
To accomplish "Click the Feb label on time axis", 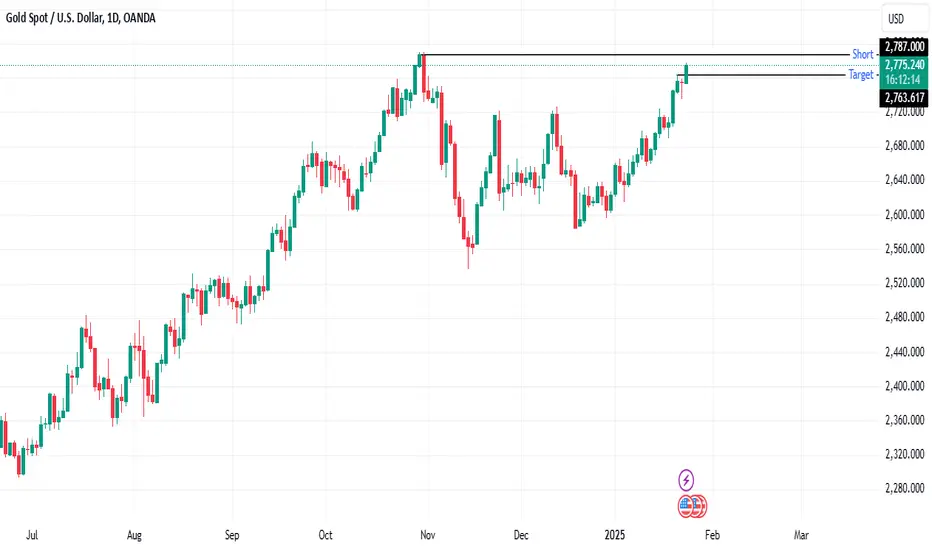I will click(712, 535).
